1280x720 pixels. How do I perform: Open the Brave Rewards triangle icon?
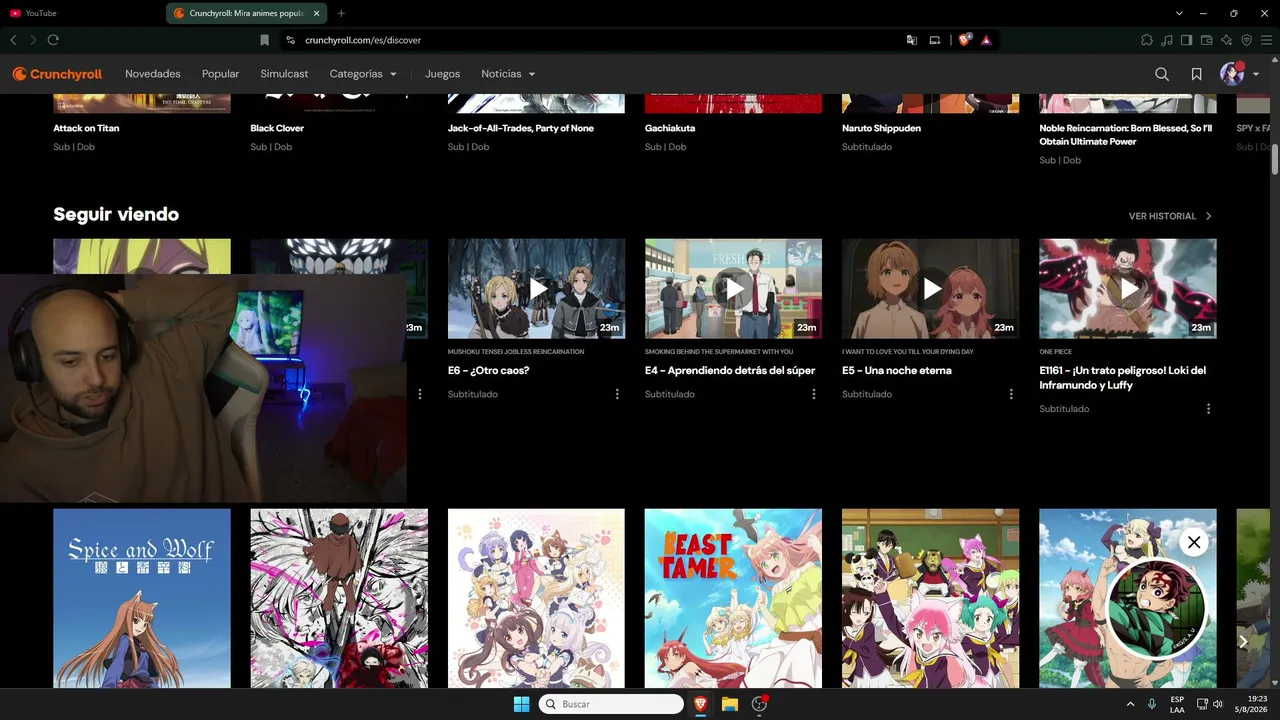click(x=986, y=40)
